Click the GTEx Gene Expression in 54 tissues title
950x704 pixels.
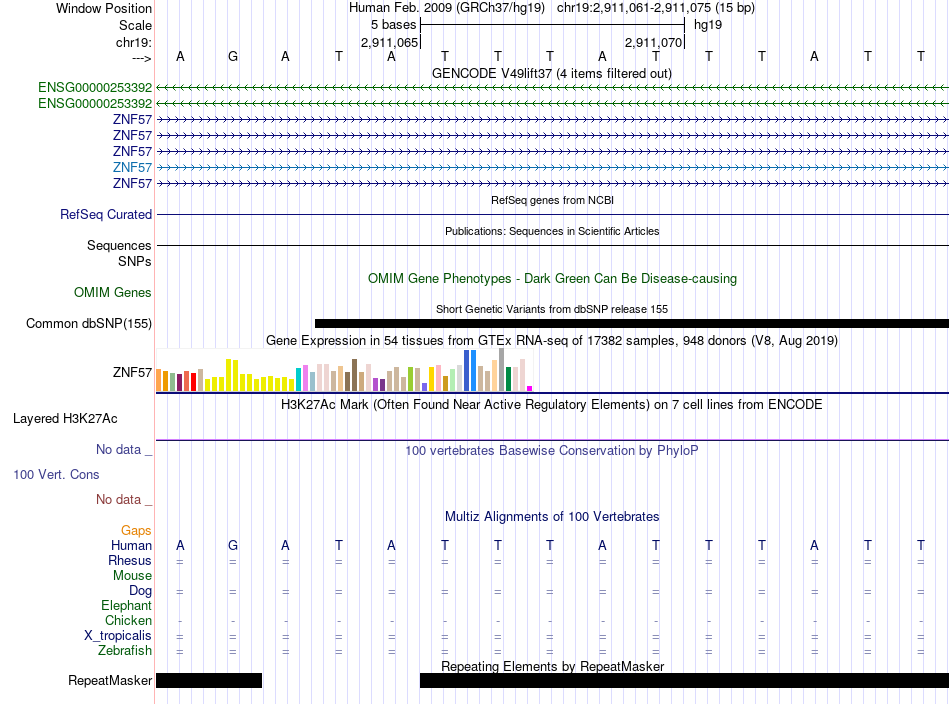552,340
